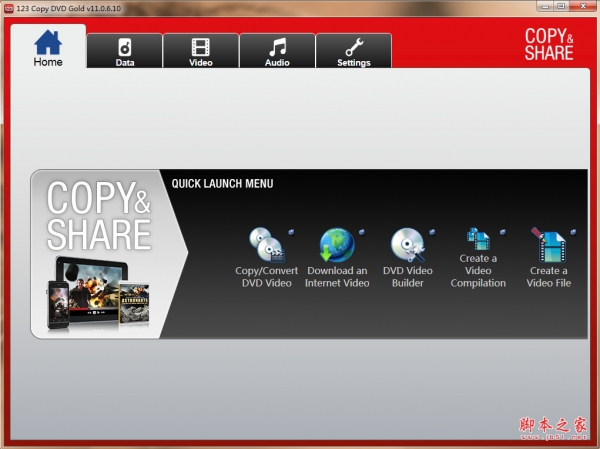Open the Data tab
This screenshot has width=600, height=449.
(x=125, y=51)
